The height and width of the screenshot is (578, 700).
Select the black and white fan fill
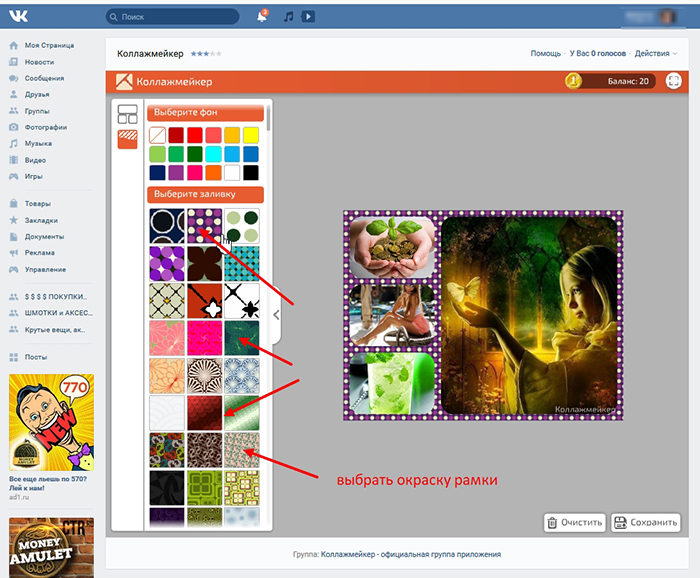204,375
